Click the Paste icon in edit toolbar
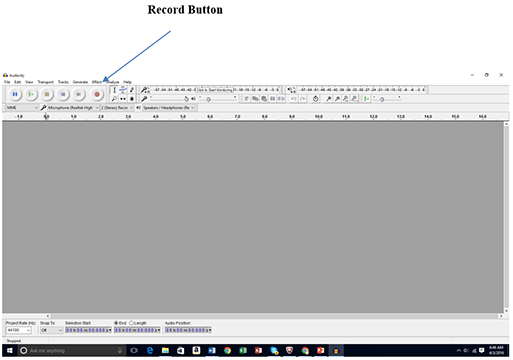Image resolution: width=513 pixels, height=360 pixels. tap(264, 99)
